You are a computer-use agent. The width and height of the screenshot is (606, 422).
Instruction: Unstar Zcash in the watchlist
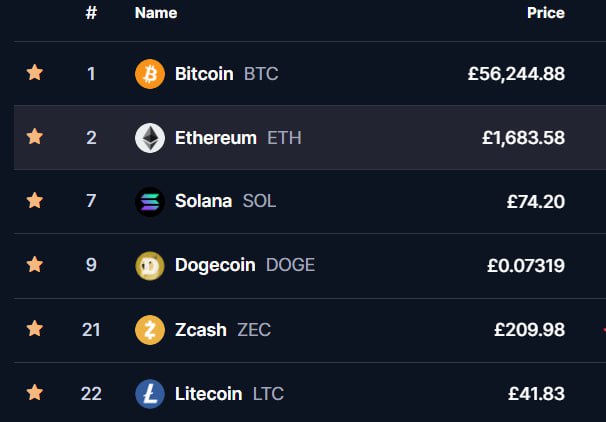[35, 329]
